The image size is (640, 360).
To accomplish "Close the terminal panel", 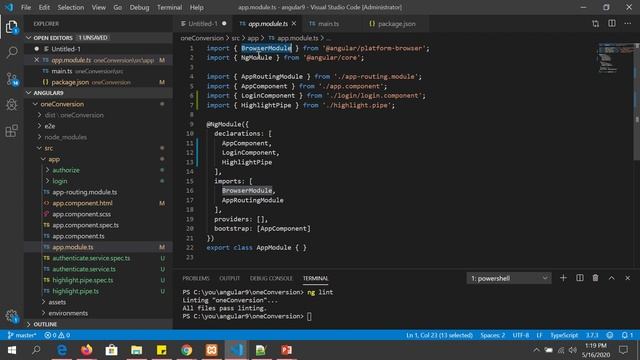I will 627,278.
